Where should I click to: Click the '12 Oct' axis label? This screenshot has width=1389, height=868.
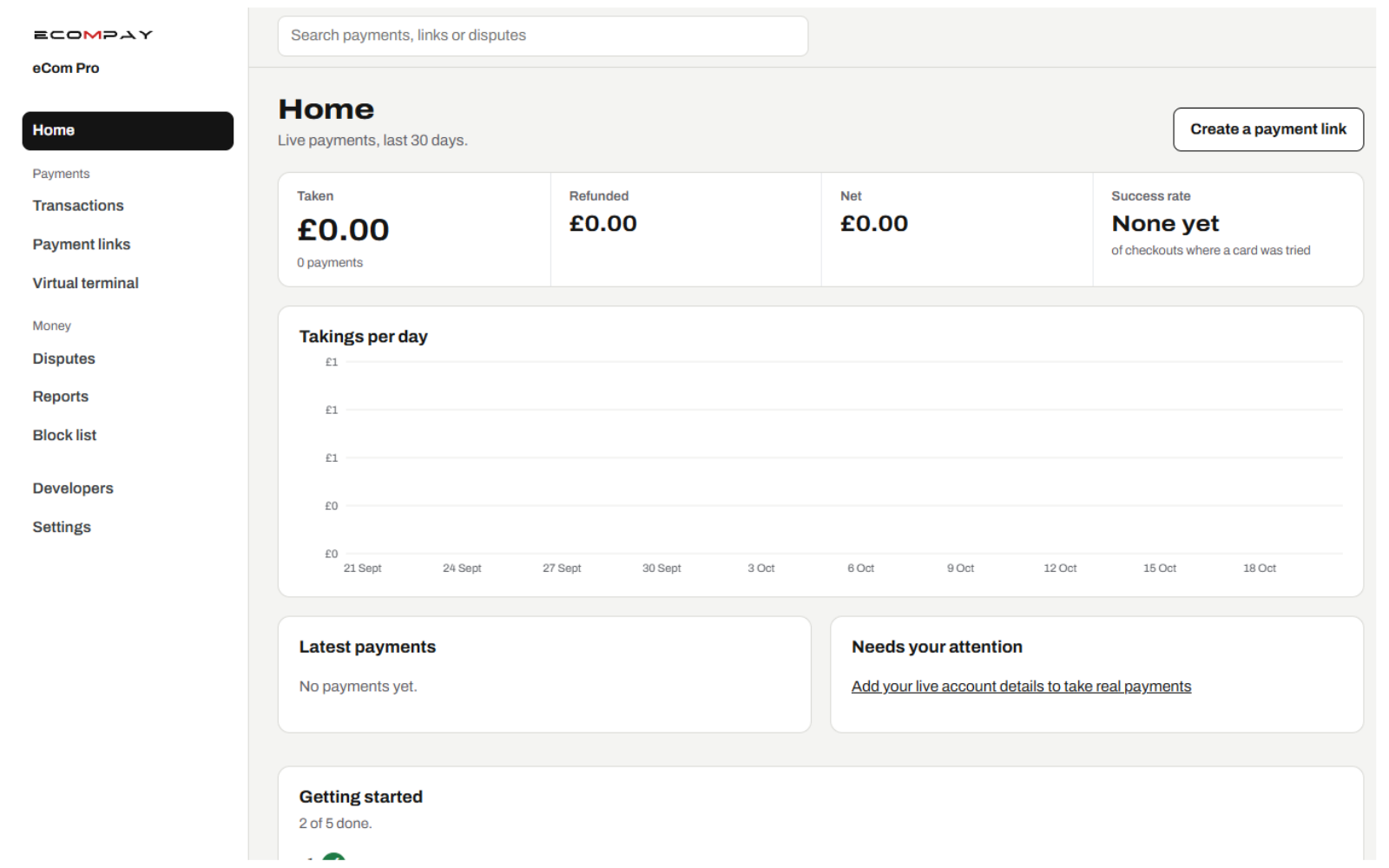pos(1060,569)
